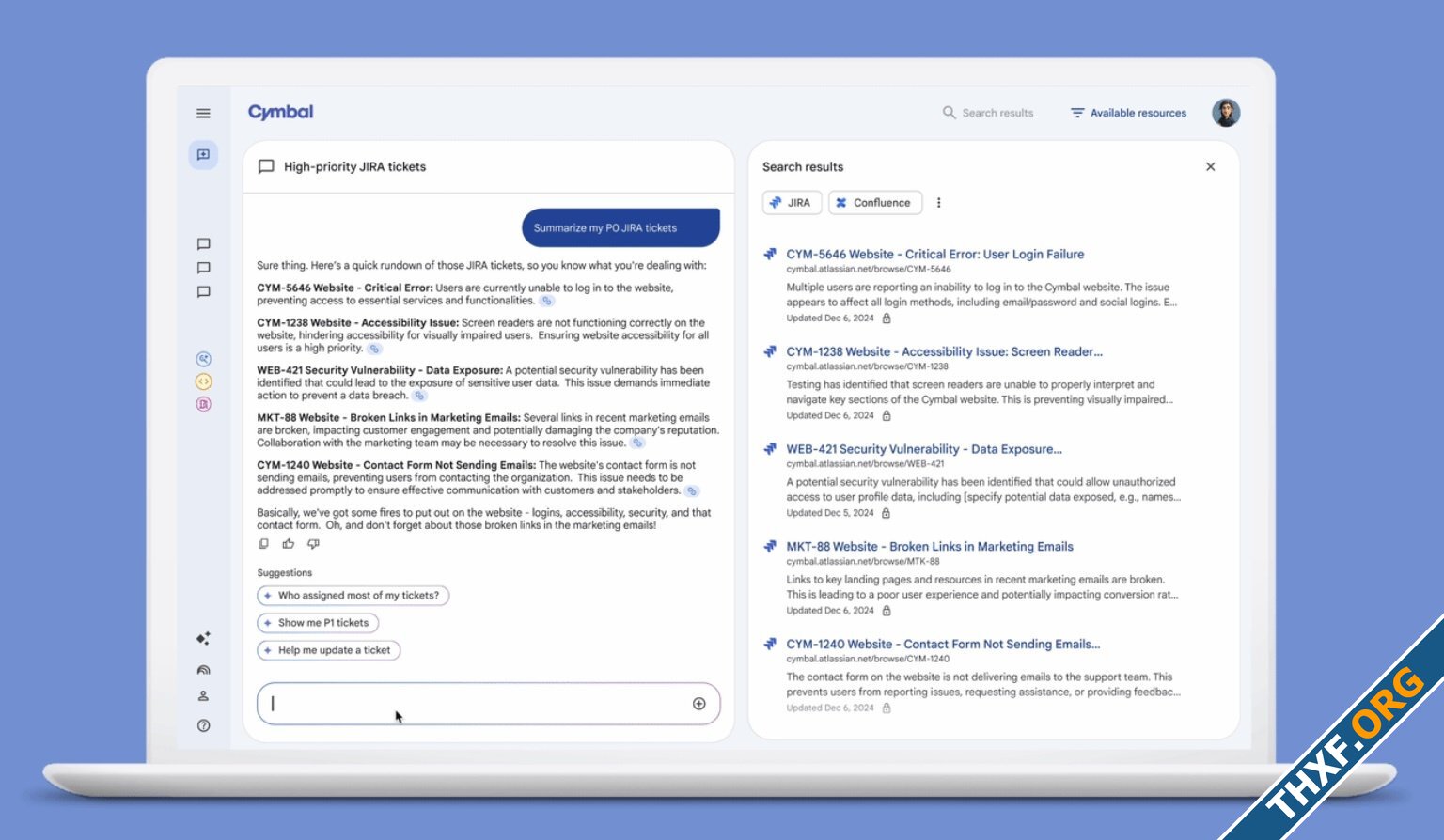This screenshot has width=1444, height=840.
Task: Close the Search results panel
Action: click(x=1211, y=166)
